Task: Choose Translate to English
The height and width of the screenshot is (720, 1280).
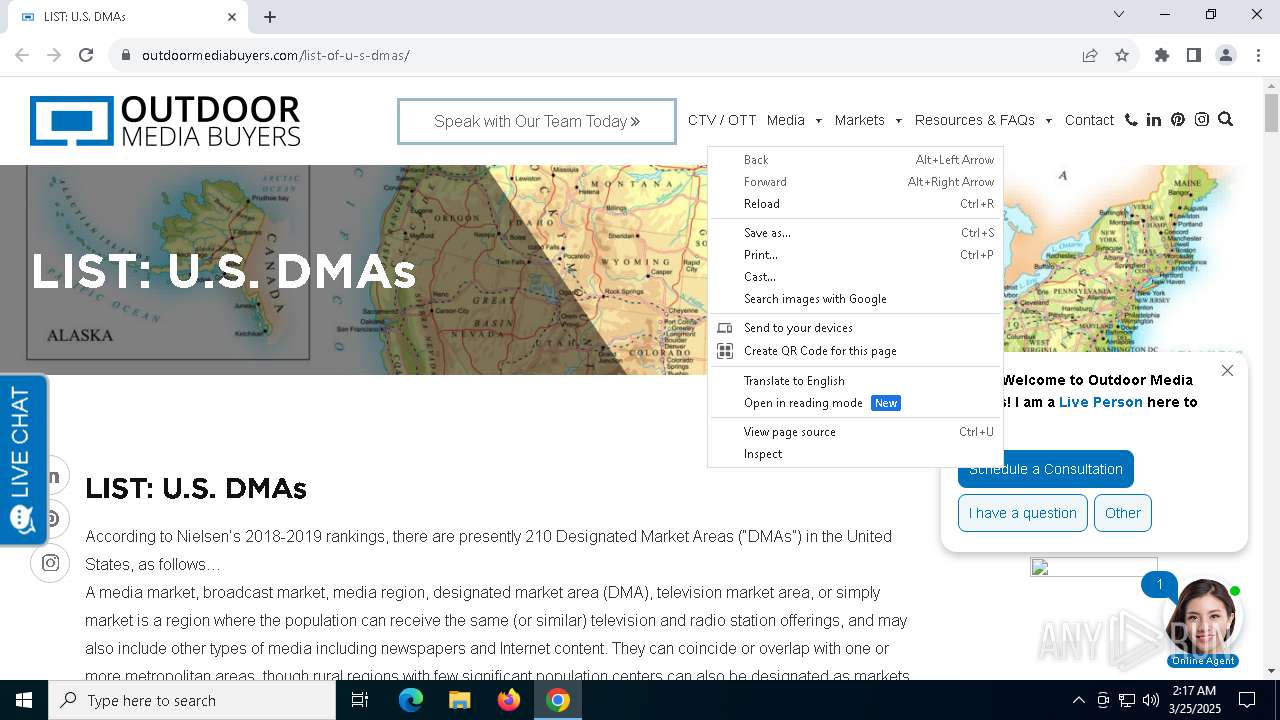Action: [855, 381]
